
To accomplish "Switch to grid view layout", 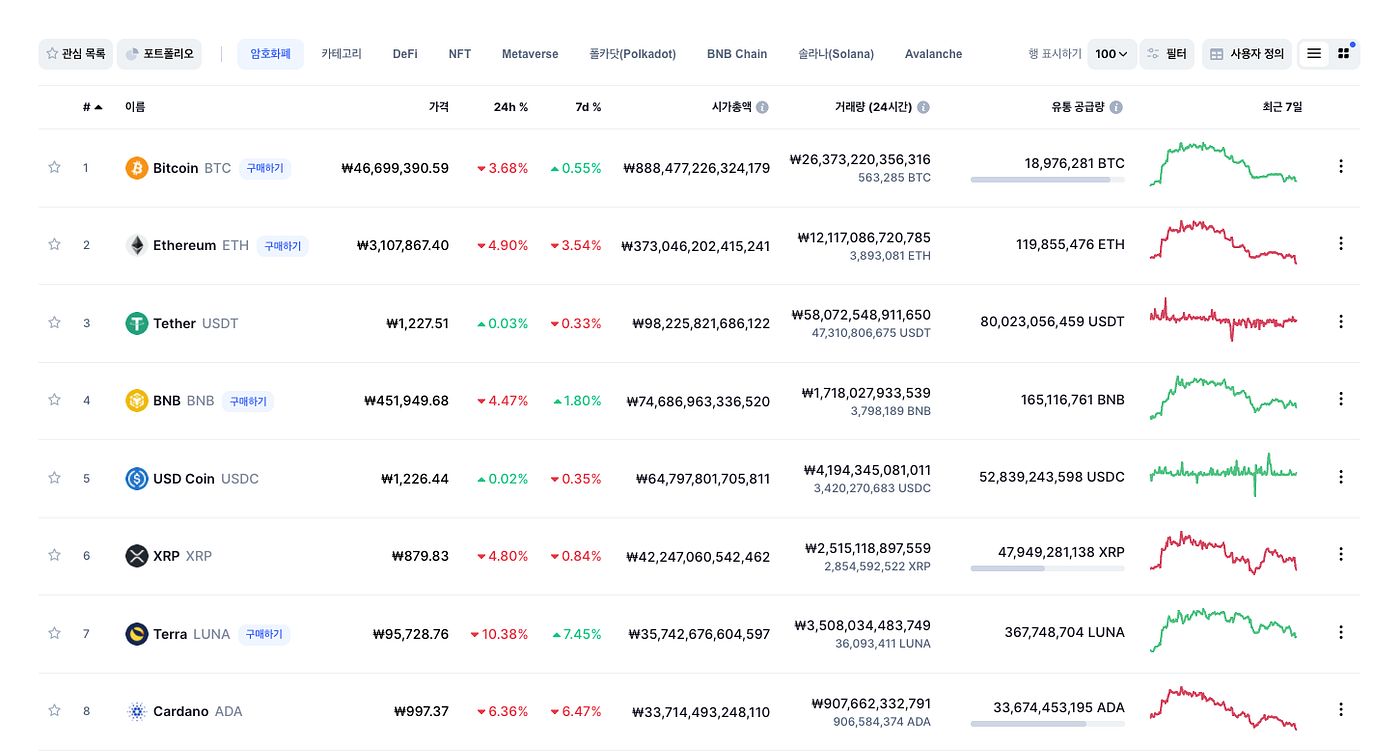I will pos(1343,54).
